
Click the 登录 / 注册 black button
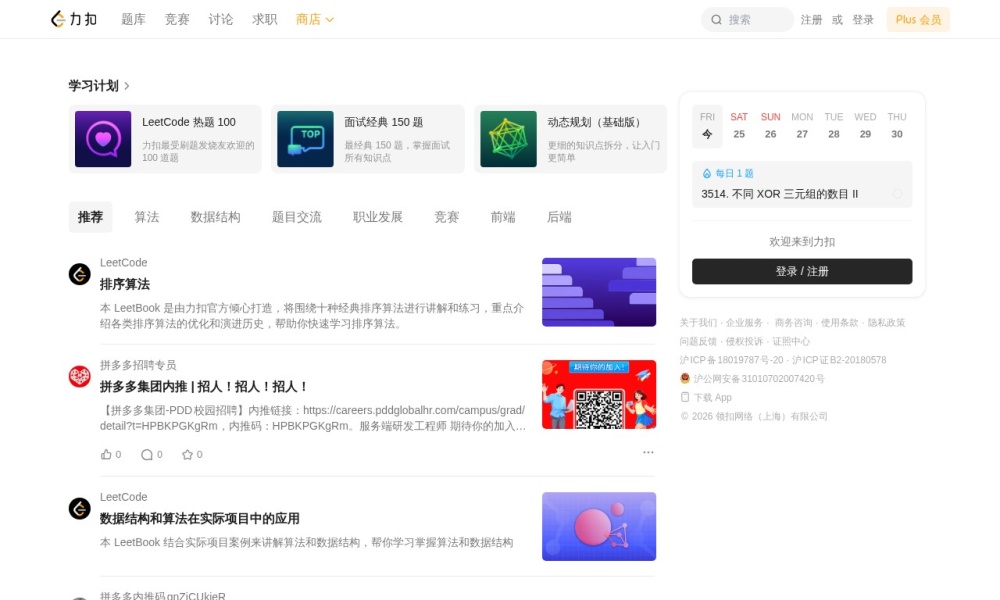[x=802, y=271]
